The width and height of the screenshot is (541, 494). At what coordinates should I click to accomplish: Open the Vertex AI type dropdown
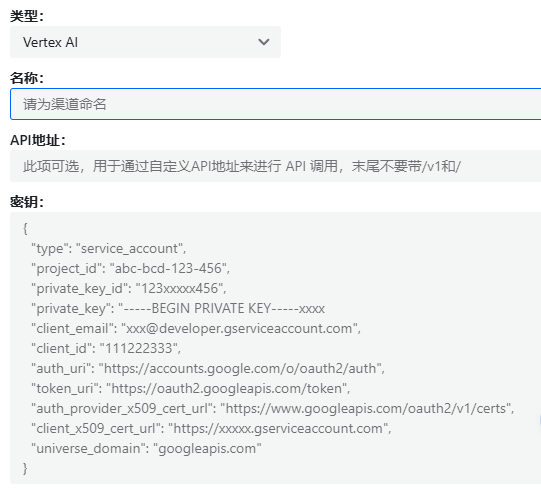pos(145,42)
